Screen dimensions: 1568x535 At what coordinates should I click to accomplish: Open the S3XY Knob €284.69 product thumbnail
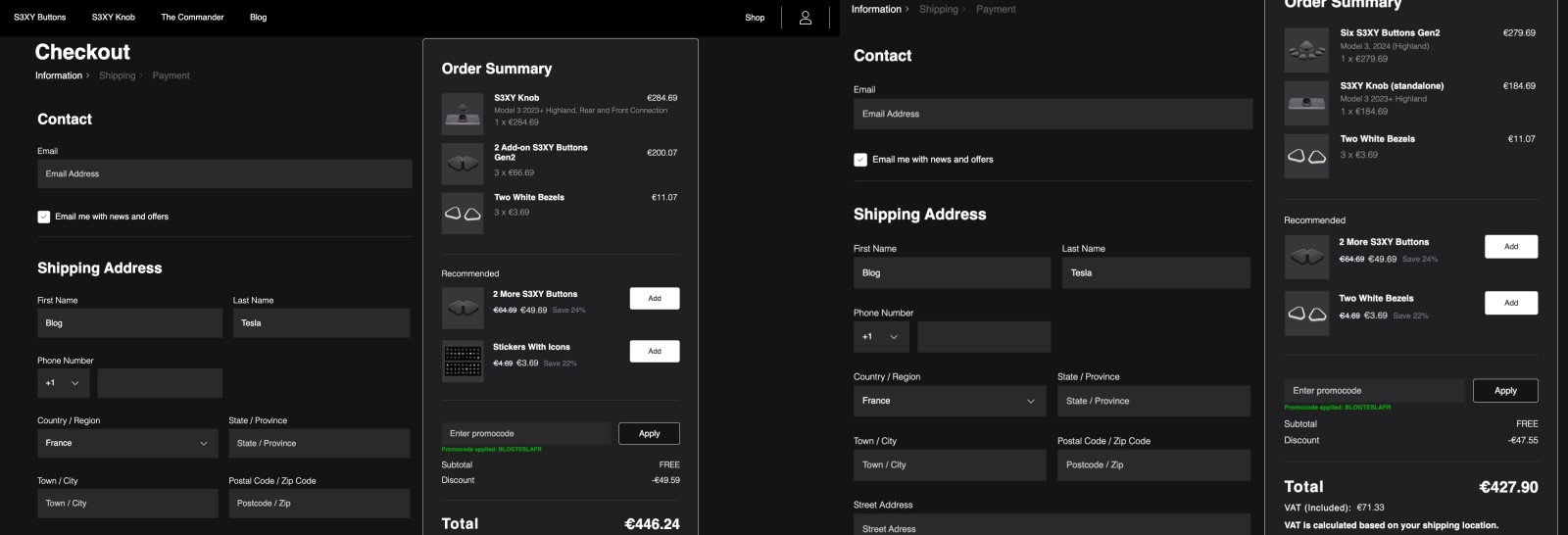[x=463, y=114]
